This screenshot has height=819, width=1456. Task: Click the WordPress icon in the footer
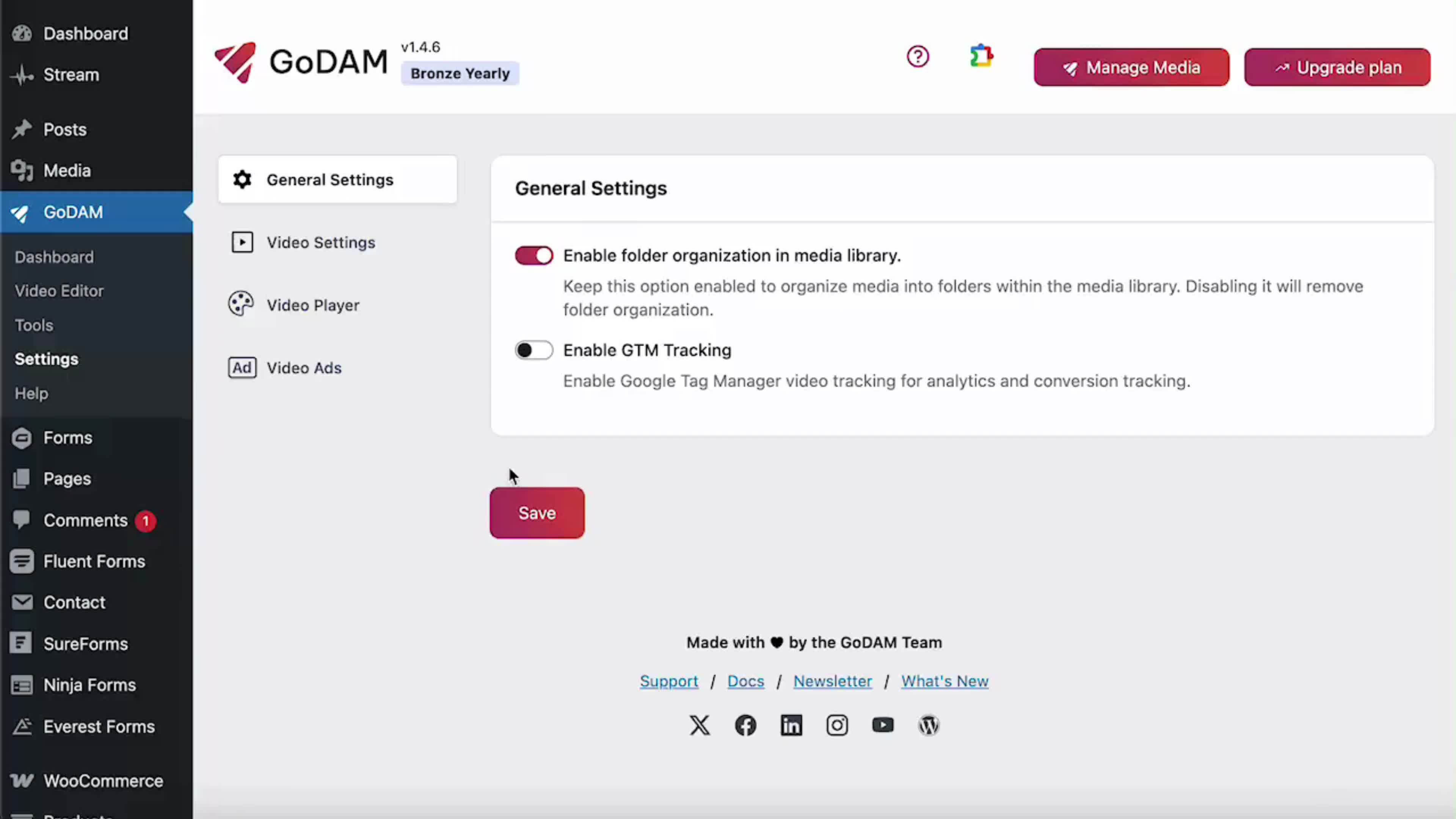[x=929, y=725]
